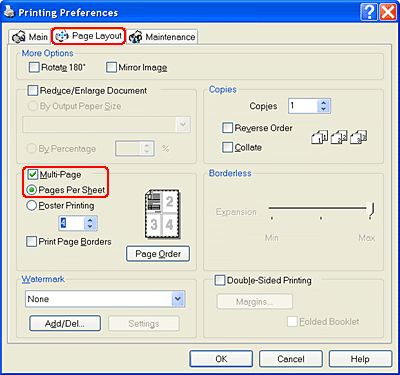Click the Copies spinner arrows
The height and width of the screenshot is (375, 400).
(x=323, y=106)
